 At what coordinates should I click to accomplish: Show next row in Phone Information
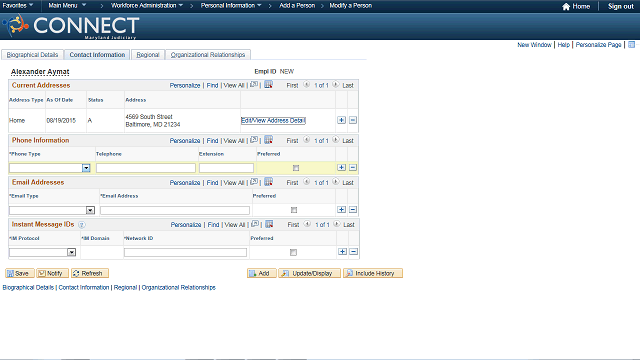pyautogui.click(x=336, y=140)
